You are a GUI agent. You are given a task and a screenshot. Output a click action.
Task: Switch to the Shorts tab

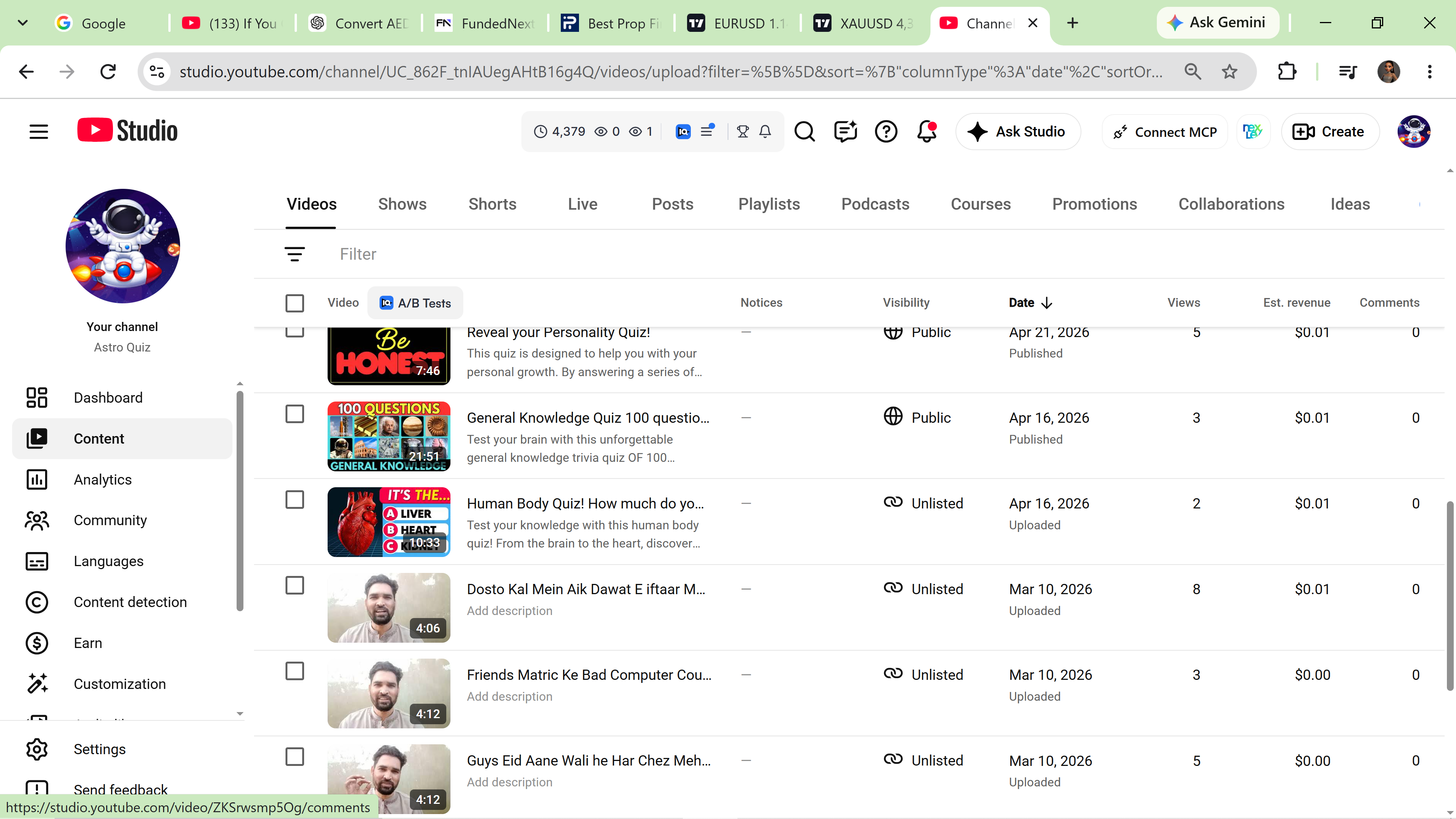point(492,204)
